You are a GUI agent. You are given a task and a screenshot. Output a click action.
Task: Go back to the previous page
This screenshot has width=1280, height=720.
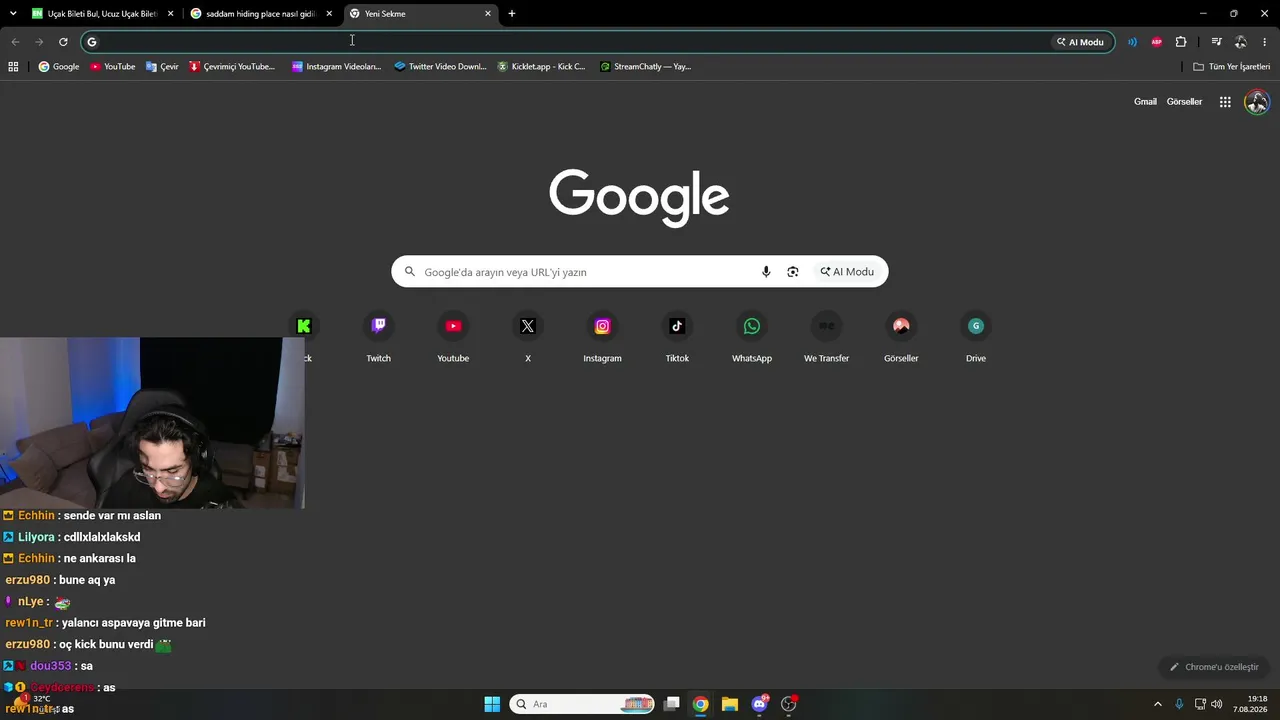(15, 42)
